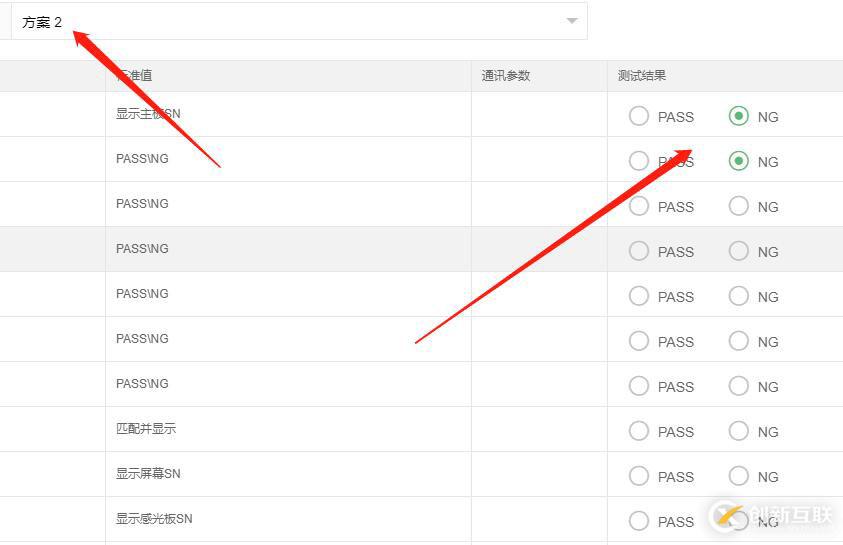
Task: Select PASS for the 显示感光板SN row
Action: (639, 521)
